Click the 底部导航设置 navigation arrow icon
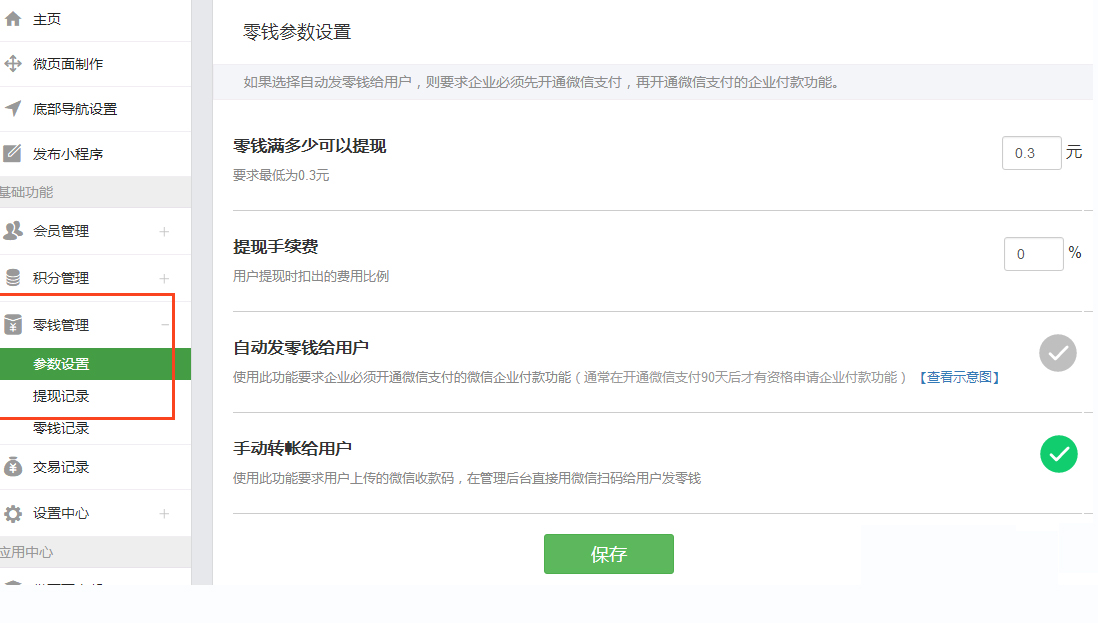The height and width of the screenshot is (623, 1098). [x=13, y=109]
